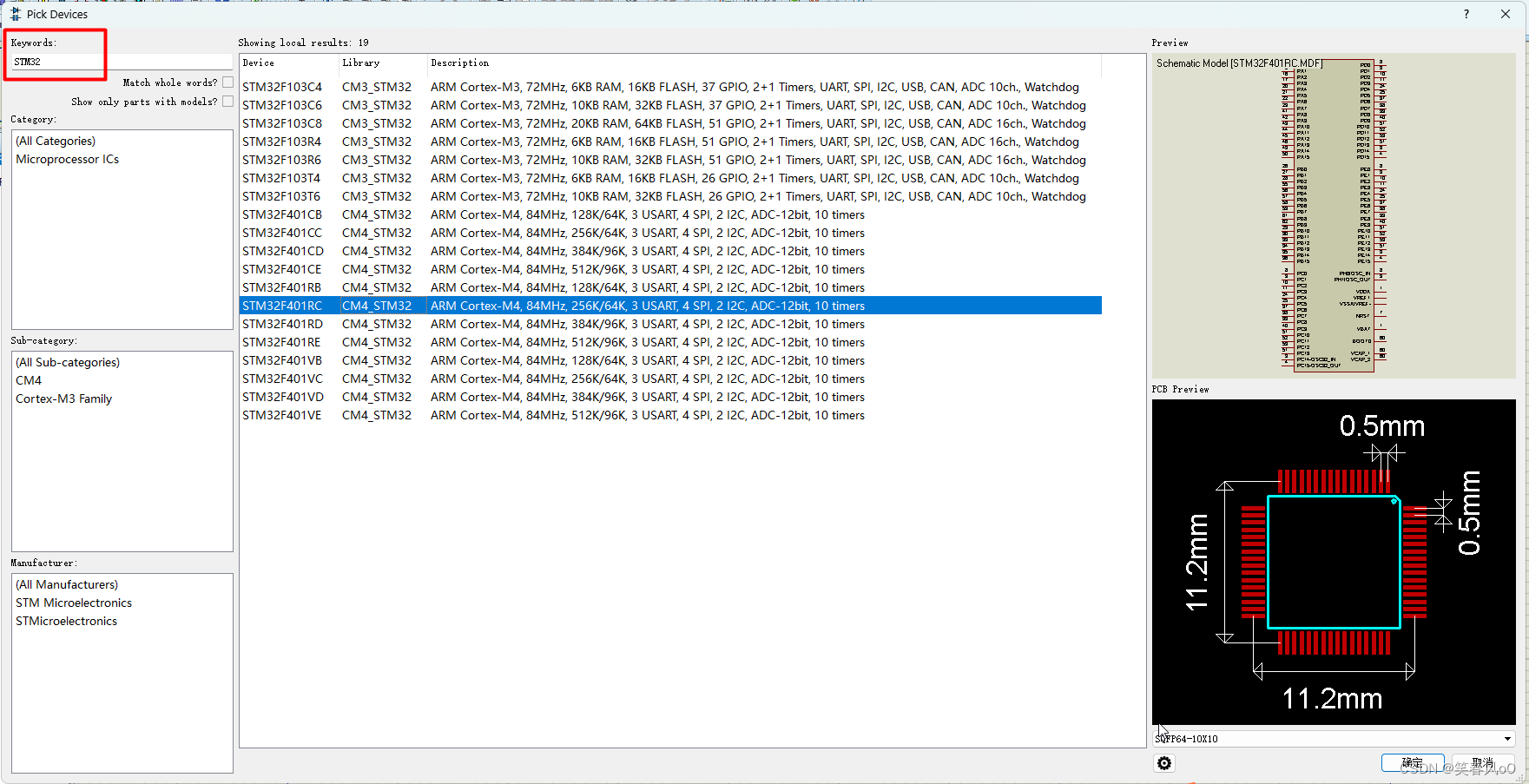The height and width of the screenshot is (784, 1529).
Task: Select STM Microelectronics manufacturer
Action: tap(74, 603)
